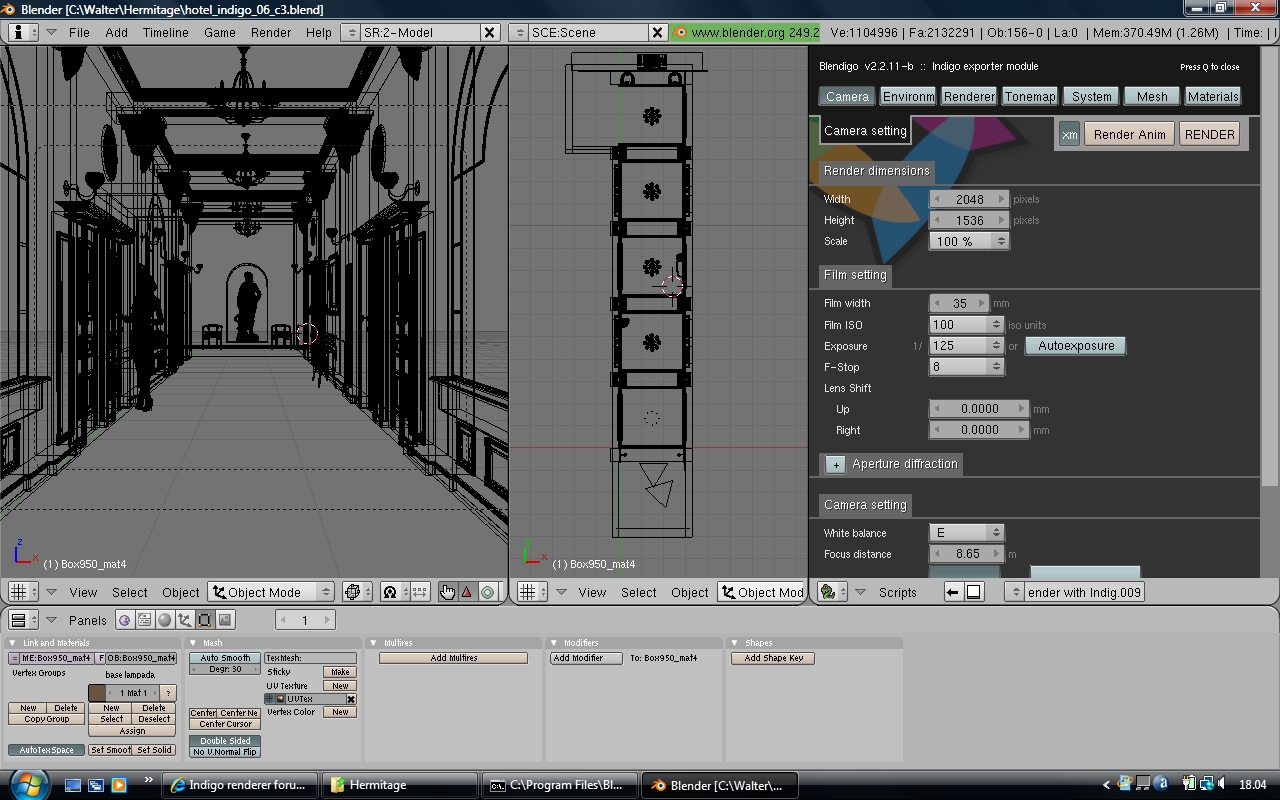
Task: Open the Scene context image icon
Action: coord(225,620)
